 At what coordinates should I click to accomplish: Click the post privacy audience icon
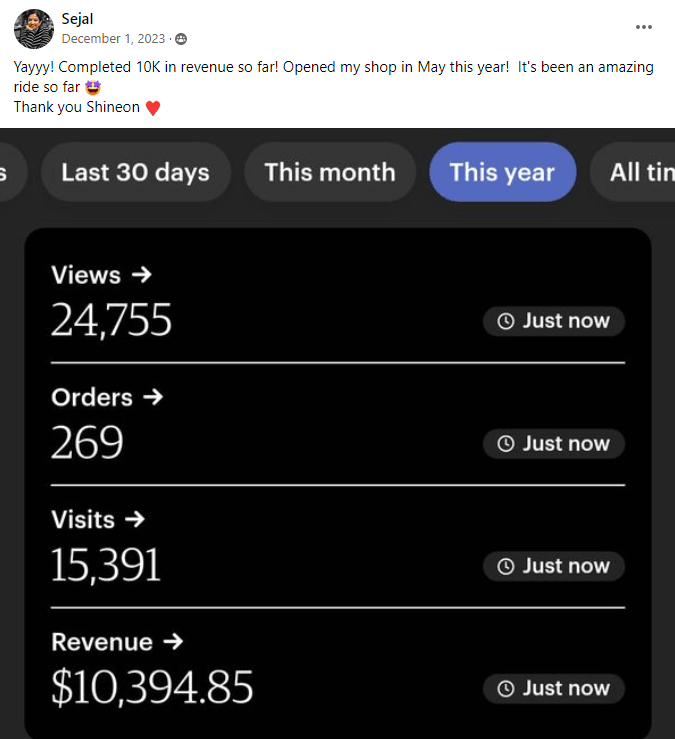tap(181, 39)
